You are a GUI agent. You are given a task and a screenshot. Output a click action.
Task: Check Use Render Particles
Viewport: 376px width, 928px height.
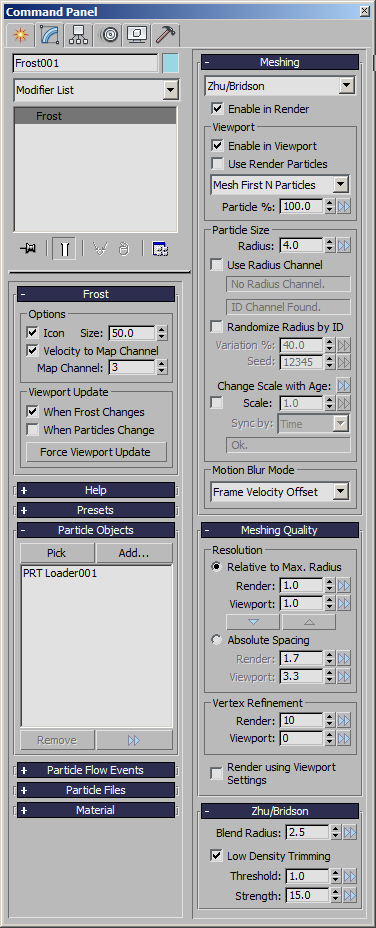click(217, 164)
